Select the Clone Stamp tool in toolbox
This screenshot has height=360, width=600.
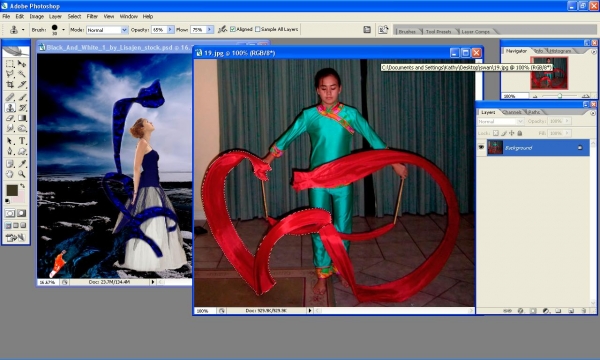[x=10, y=108]
